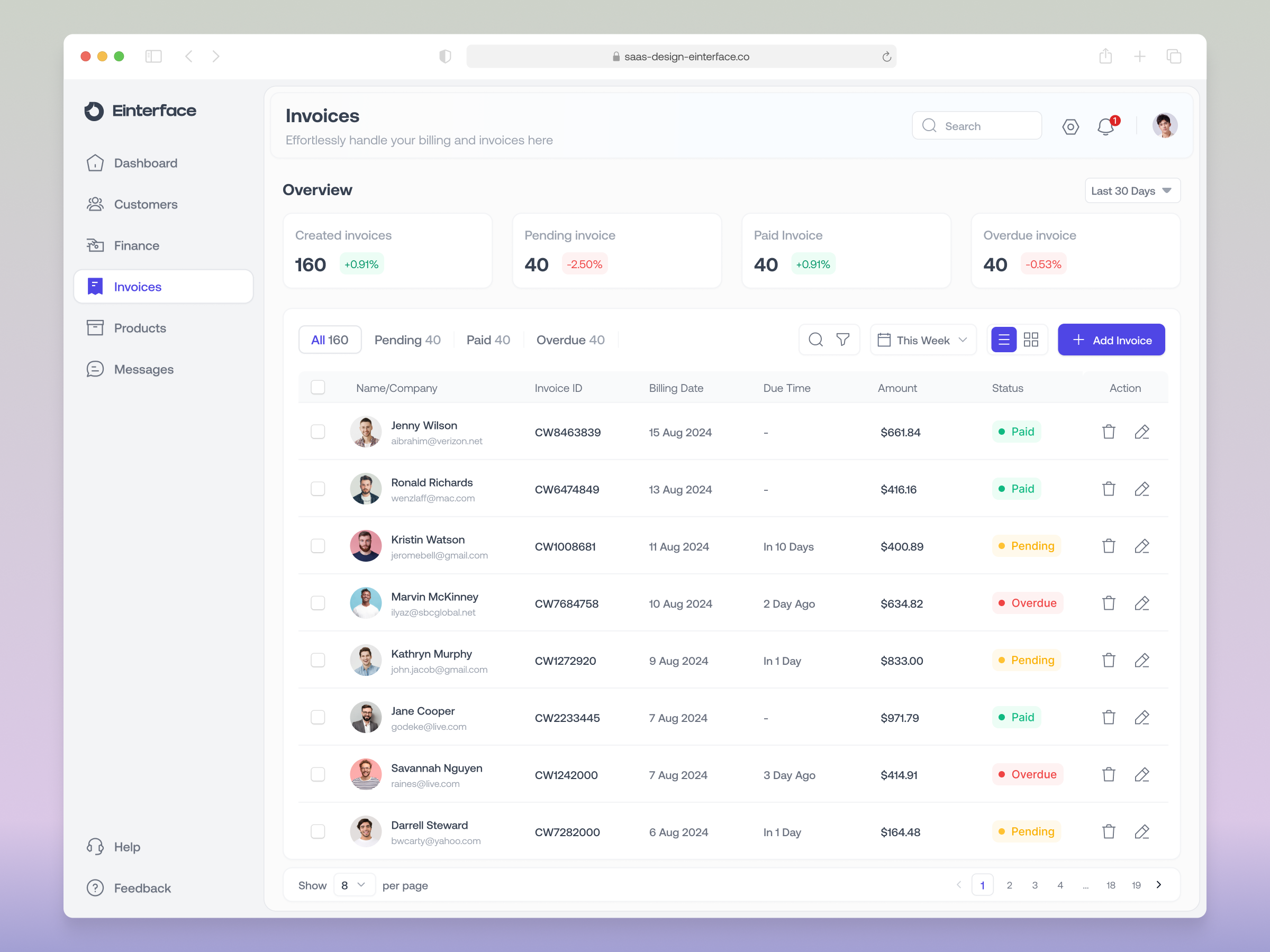The height and width of the screenshot is (952, 1270).
Task: Open the user profile avatar
Action: pos(1164,126)
